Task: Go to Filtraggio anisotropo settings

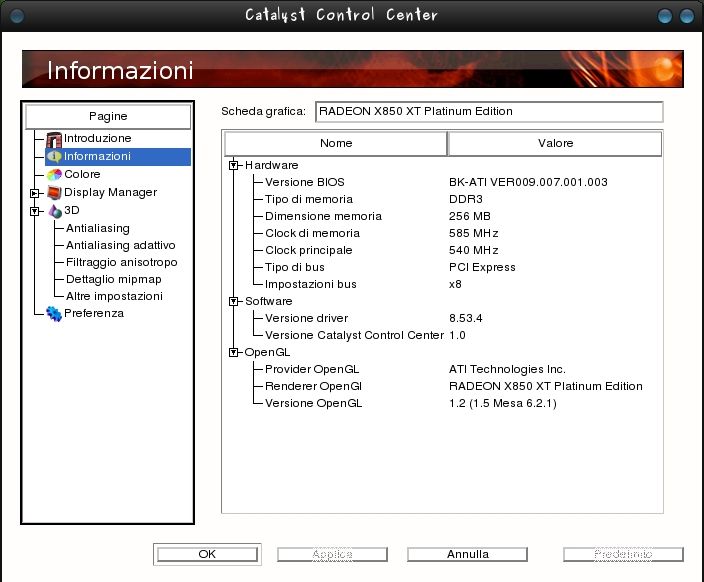Action: (x=121, y=263)
